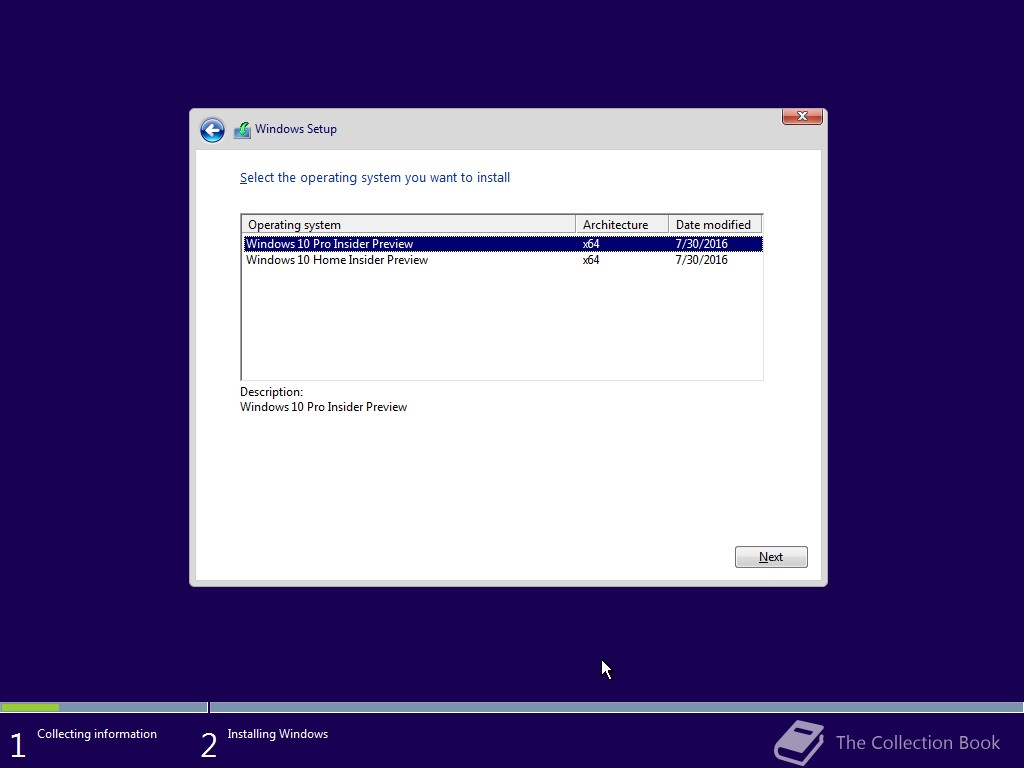Click the Installing Windows step label

tap(278, 734)
